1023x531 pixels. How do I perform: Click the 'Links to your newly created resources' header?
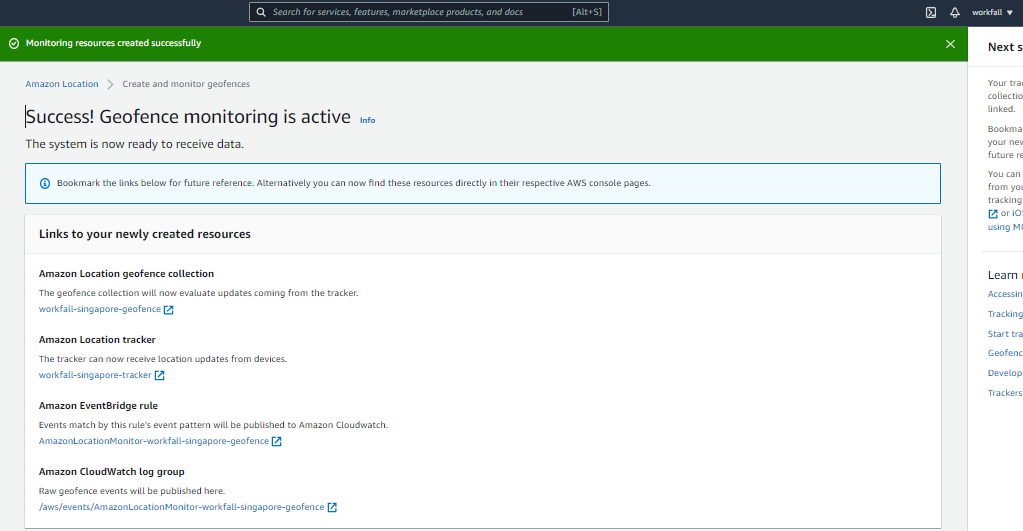[x=145, y=234]
